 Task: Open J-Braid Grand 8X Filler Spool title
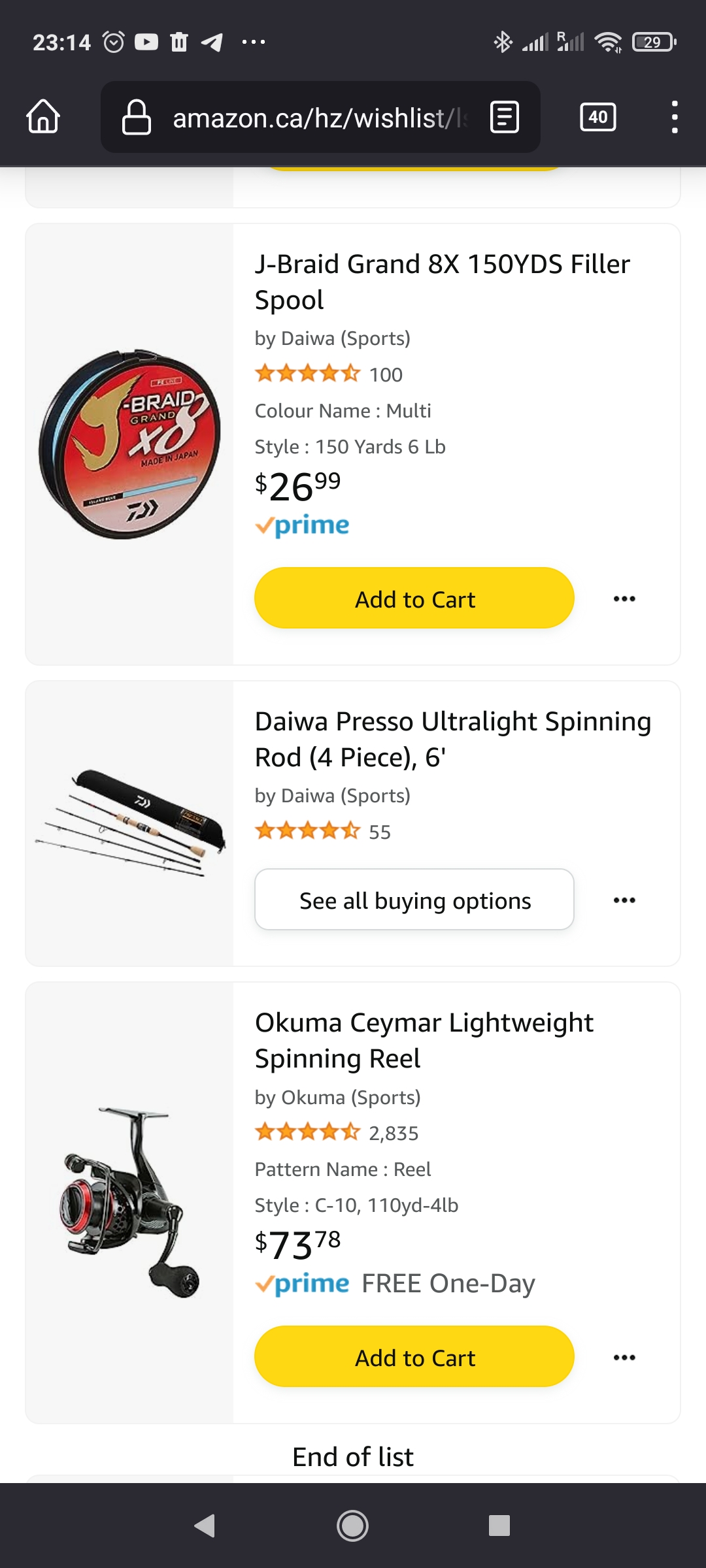(x=442, y=282)
